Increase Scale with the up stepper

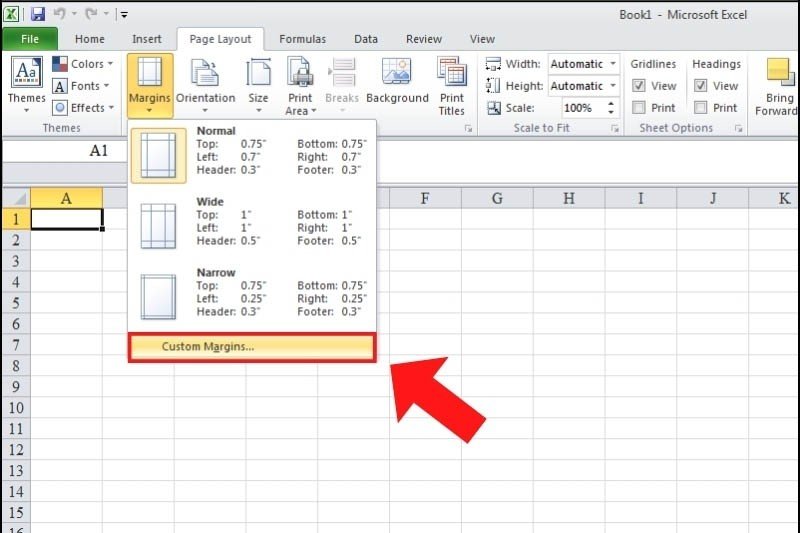pyautogui.click(x=611, y=104)
